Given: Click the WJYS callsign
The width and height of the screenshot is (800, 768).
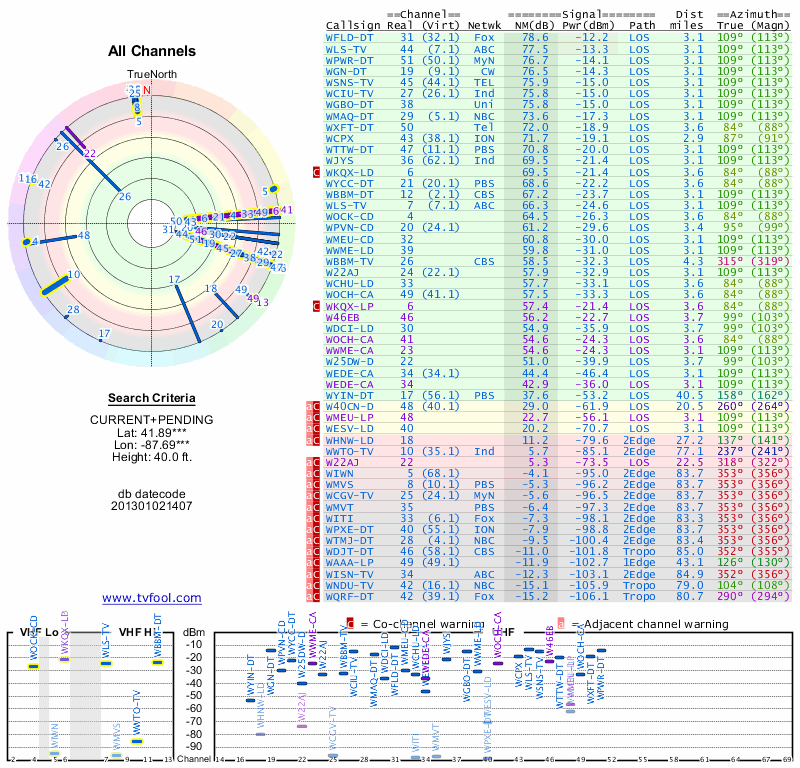Looking at the screenshot, I should 339,161.
